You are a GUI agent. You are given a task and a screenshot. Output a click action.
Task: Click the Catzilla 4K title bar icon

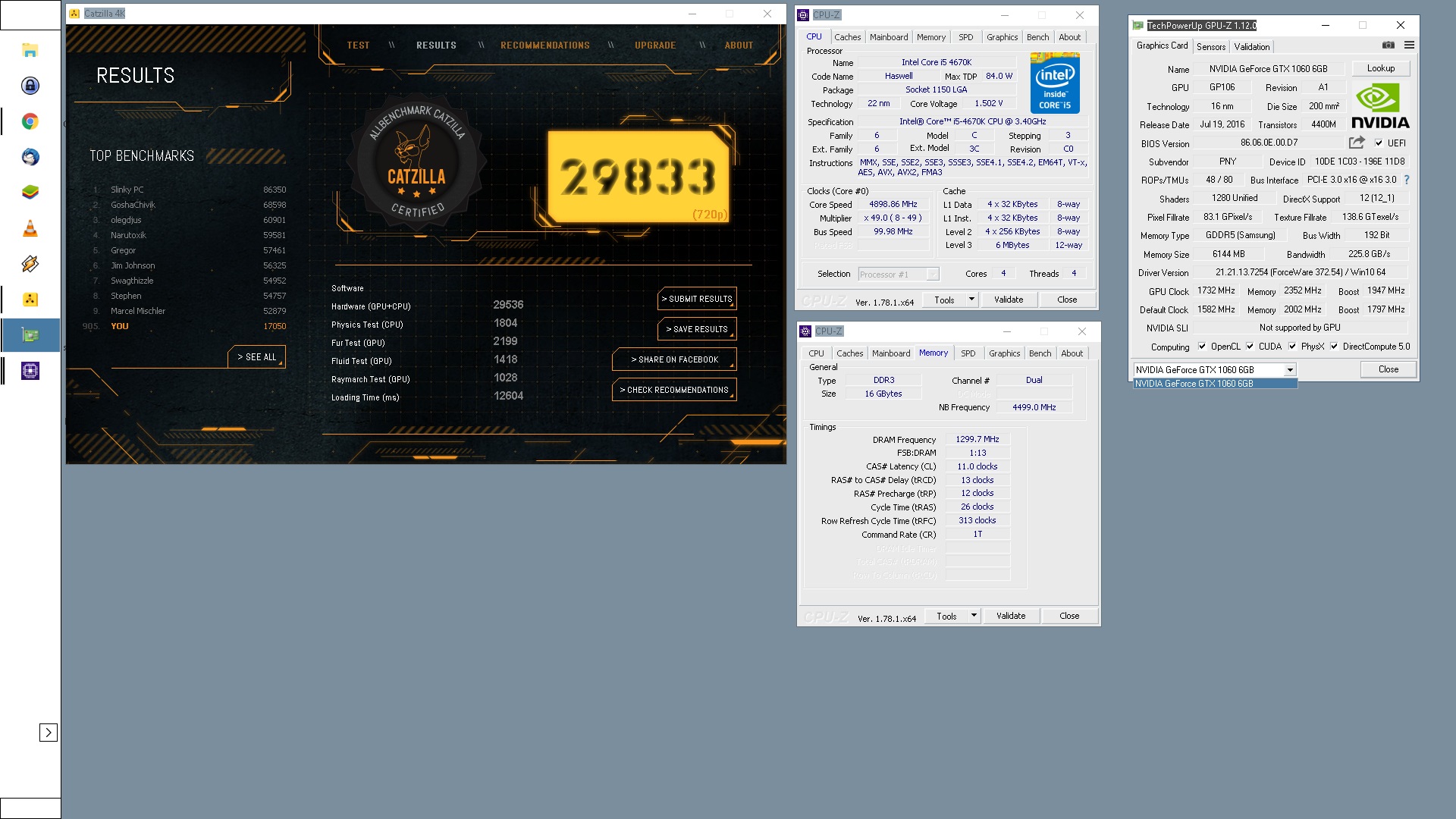click(x=74, y=14)
